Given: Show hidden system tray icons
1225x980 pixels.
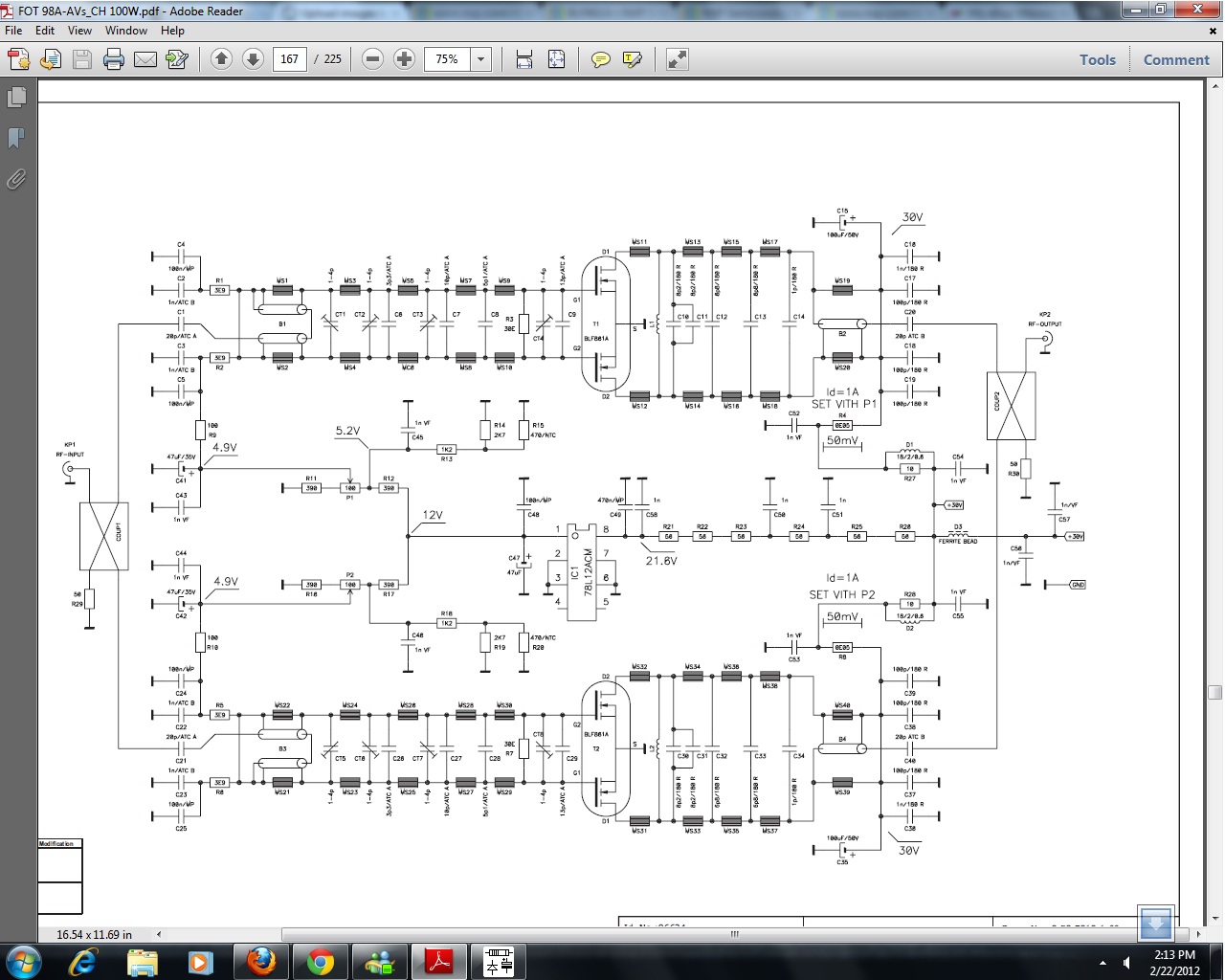Looking at the screenshot, I should click(x=1102, y=963).
